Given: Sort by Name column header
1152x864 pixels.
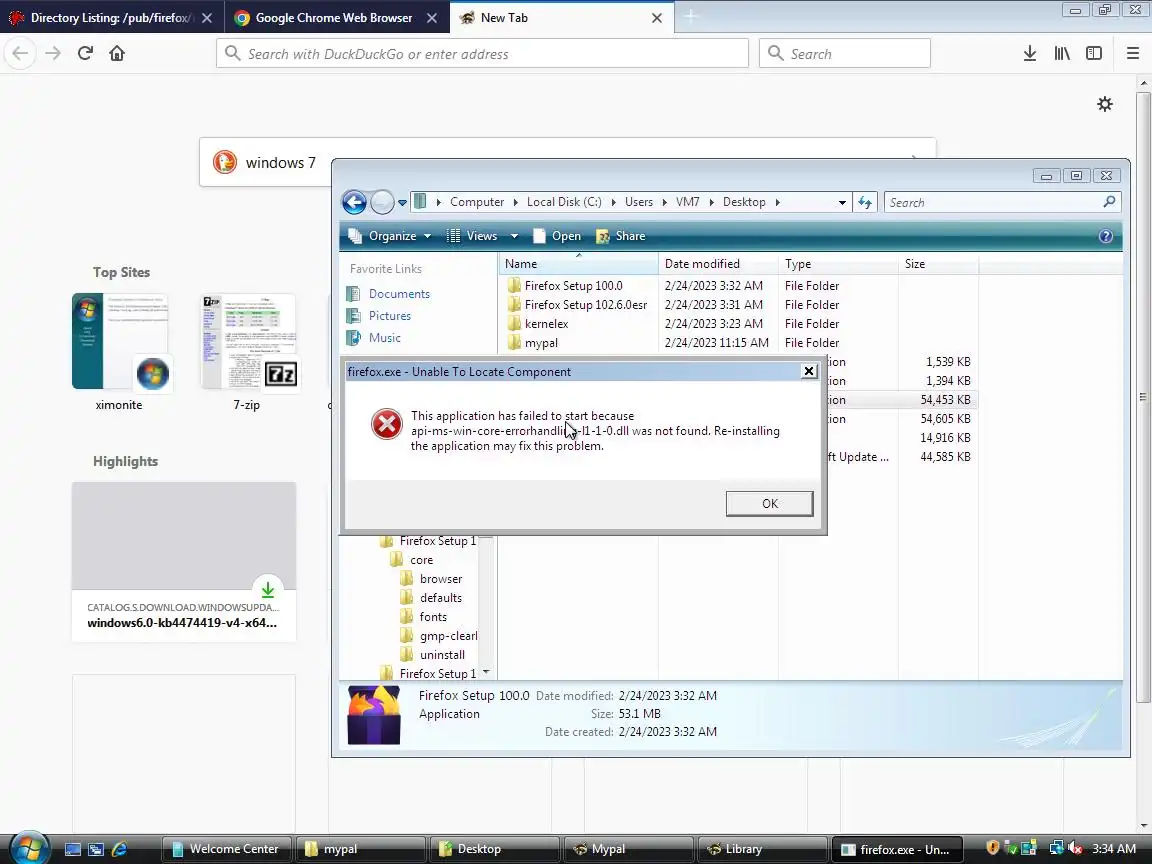Looking at the screenshot, I should (579, 263).
